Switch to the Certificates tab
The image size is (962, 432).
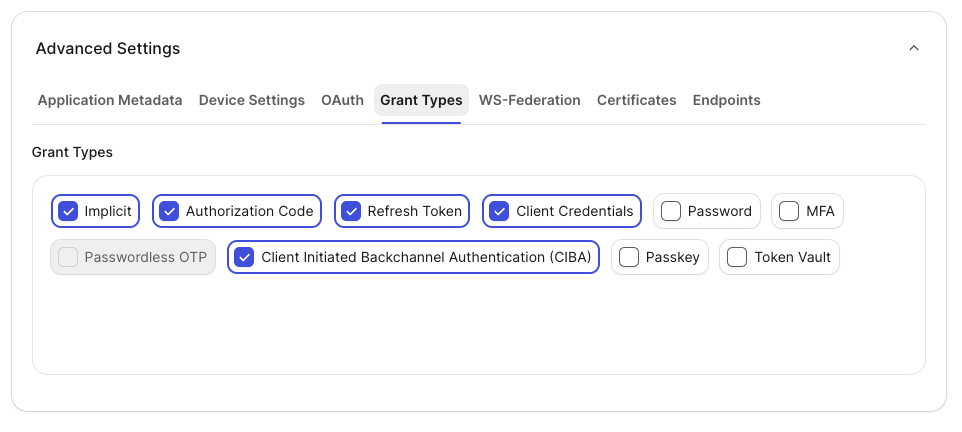point(636,100)
